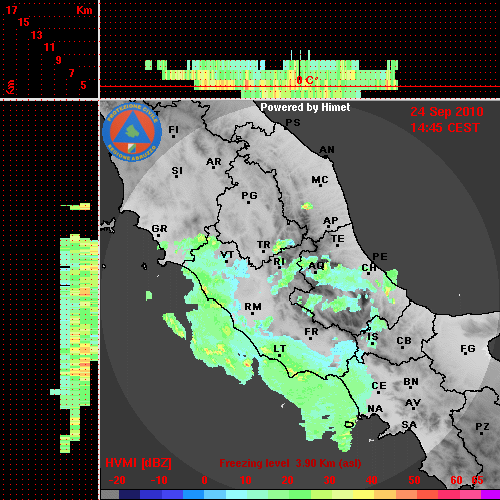Screen dimensions: 500x500
Task: Click the PE city label
Action: pos(380,256)
